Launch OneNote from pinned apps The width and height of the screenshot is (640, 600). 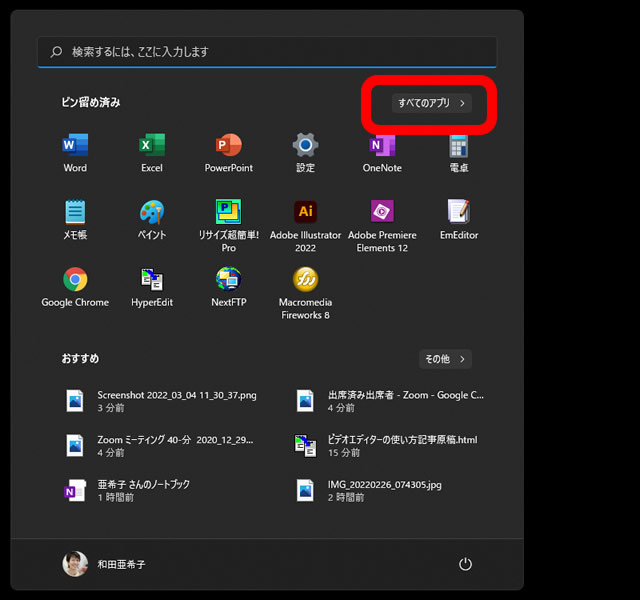coord(382,146)
